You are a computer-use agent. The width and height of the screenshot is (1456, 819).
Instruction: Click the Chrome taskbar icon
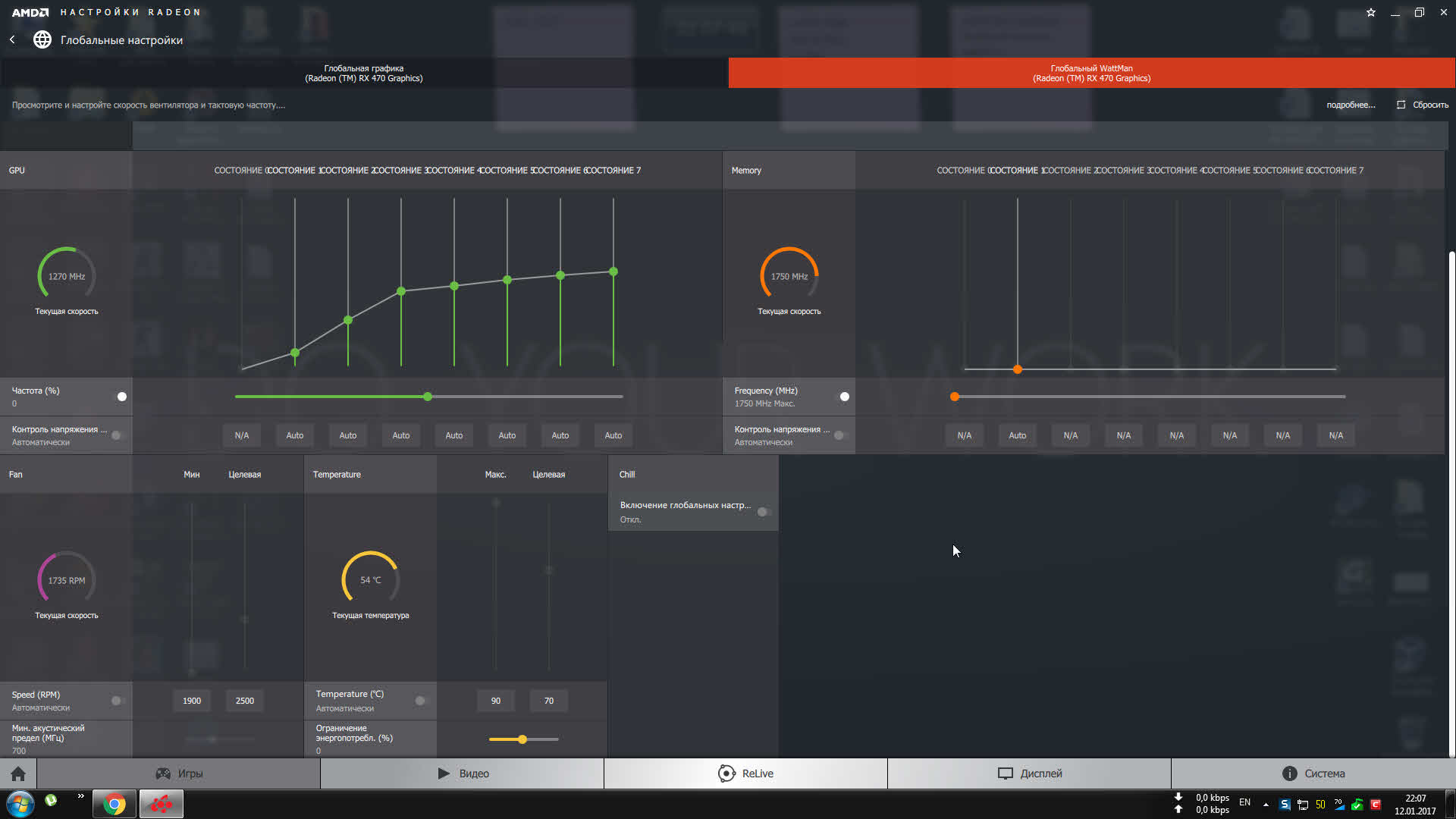[x=115, y=804]
